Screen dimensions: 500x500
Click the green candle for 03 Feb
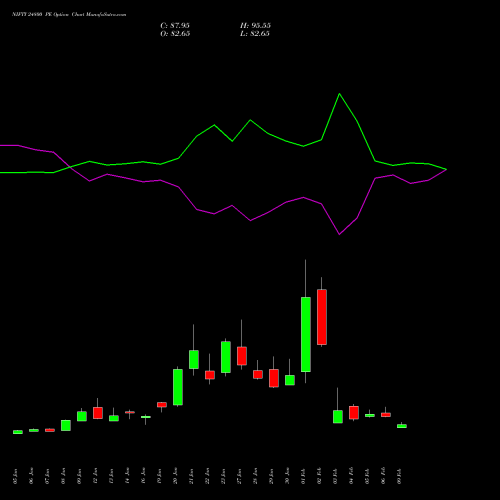click(338, 417)
